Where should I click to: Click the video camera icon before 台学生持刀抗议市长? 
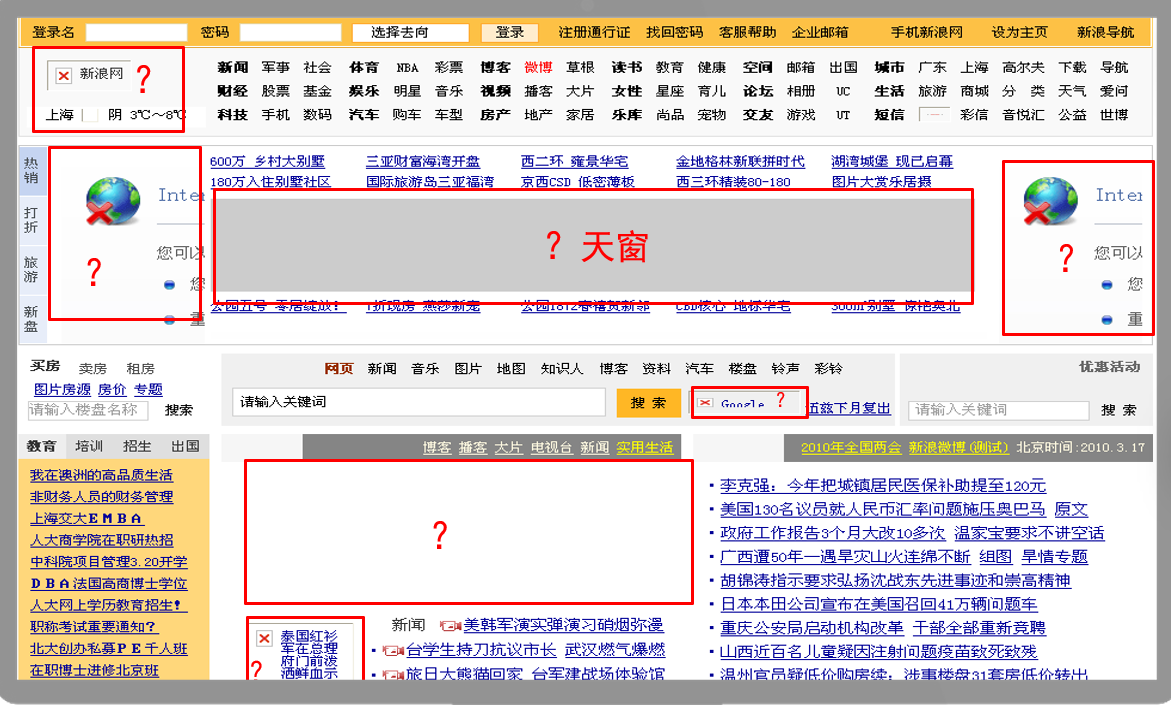pyautogui.click(x=393, y=650)
